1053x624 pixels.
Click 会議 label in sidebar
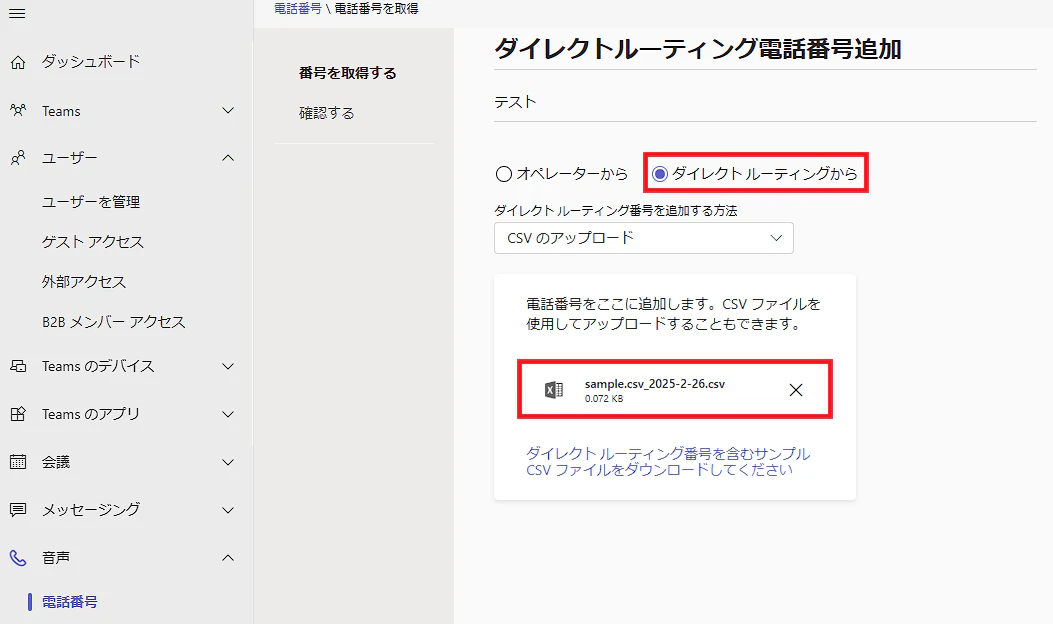[56, 462]
